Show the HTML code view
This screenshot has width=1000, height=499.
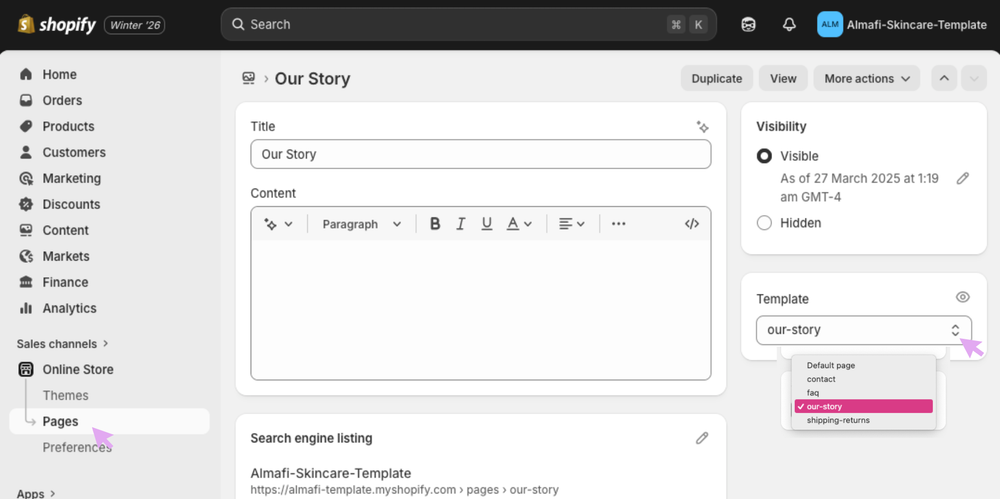[x=692, y=224]
